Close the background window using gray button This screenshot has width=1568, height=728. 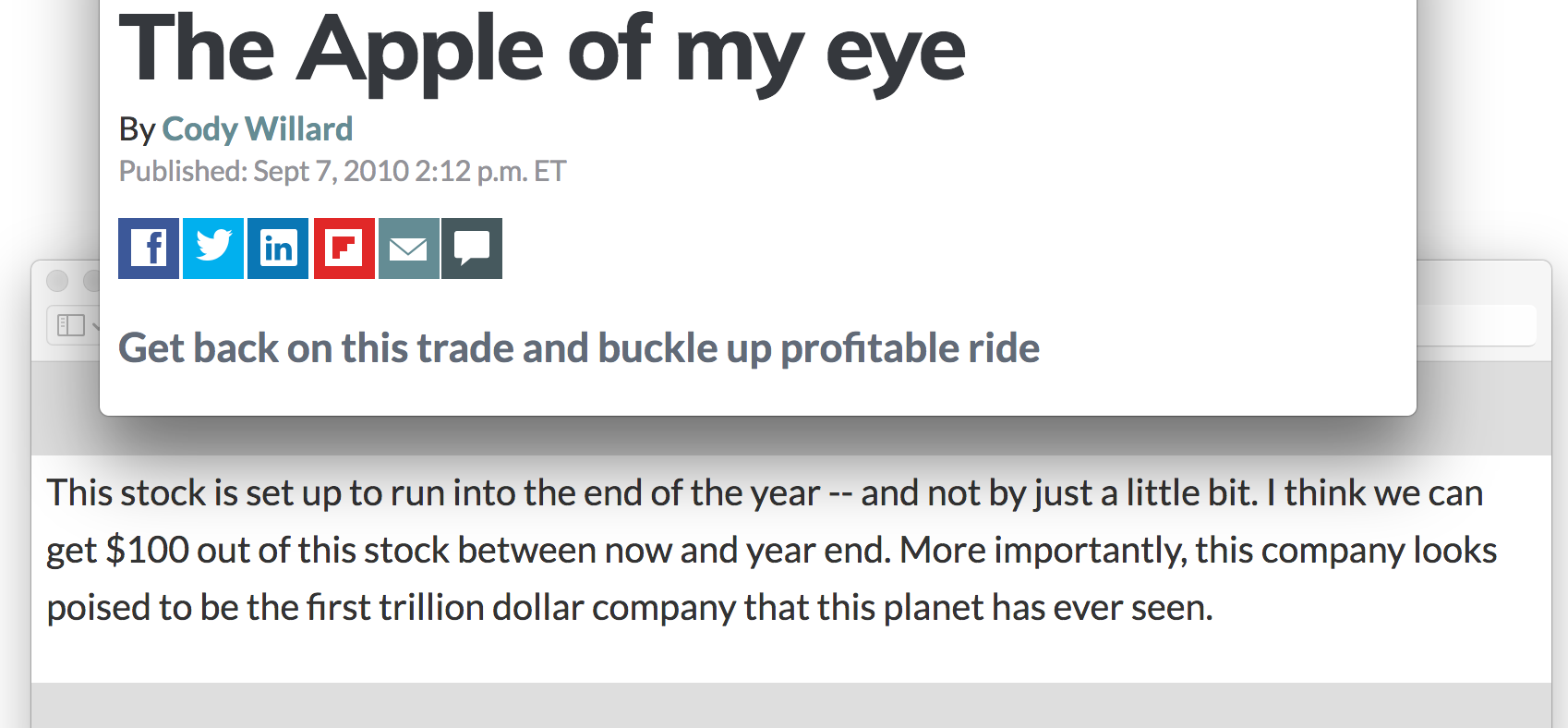(57, 280)
